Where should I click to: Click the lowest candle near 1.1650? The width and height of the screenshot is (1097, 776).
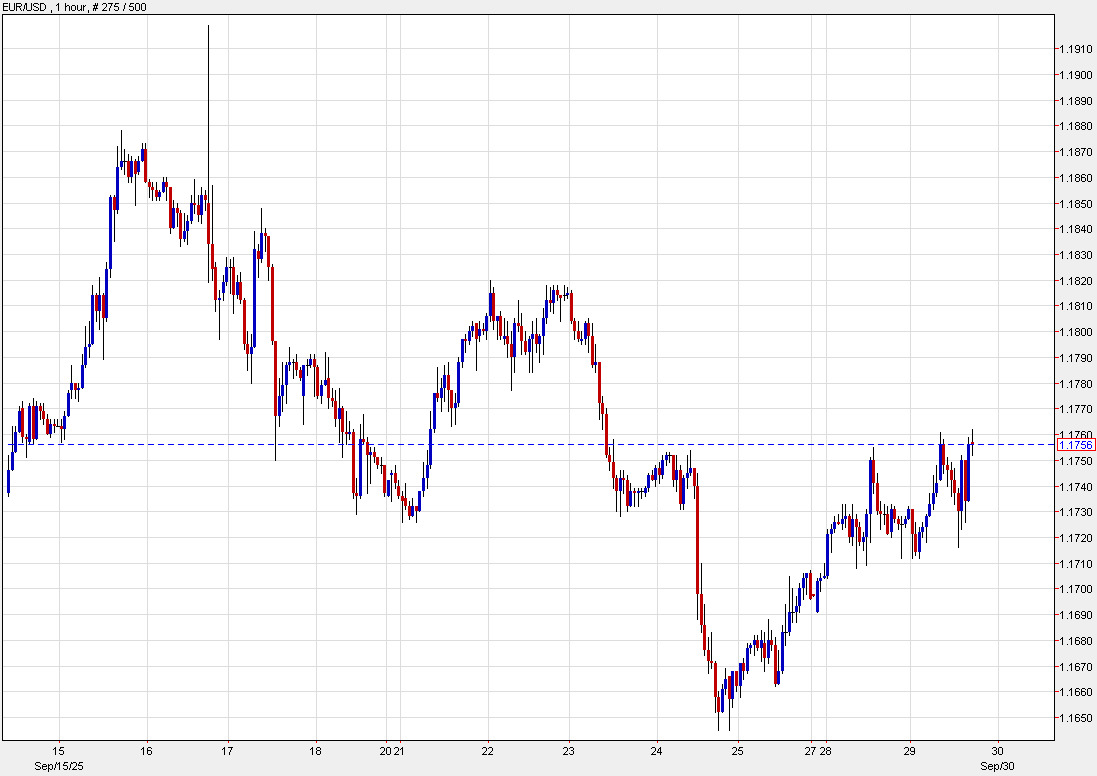coord(718,700)
